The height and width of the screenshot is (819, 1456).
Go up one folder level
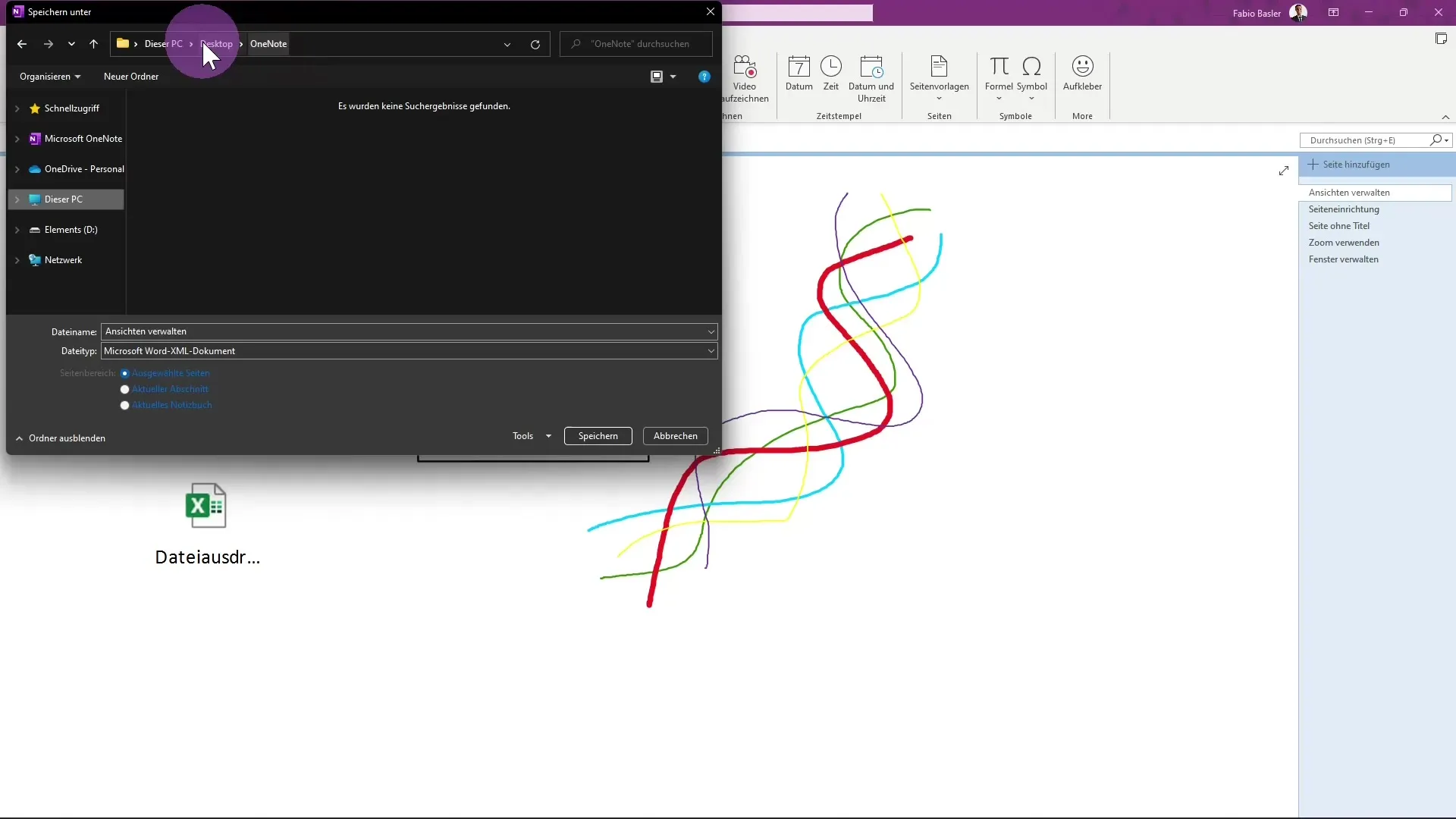[93, 44]
